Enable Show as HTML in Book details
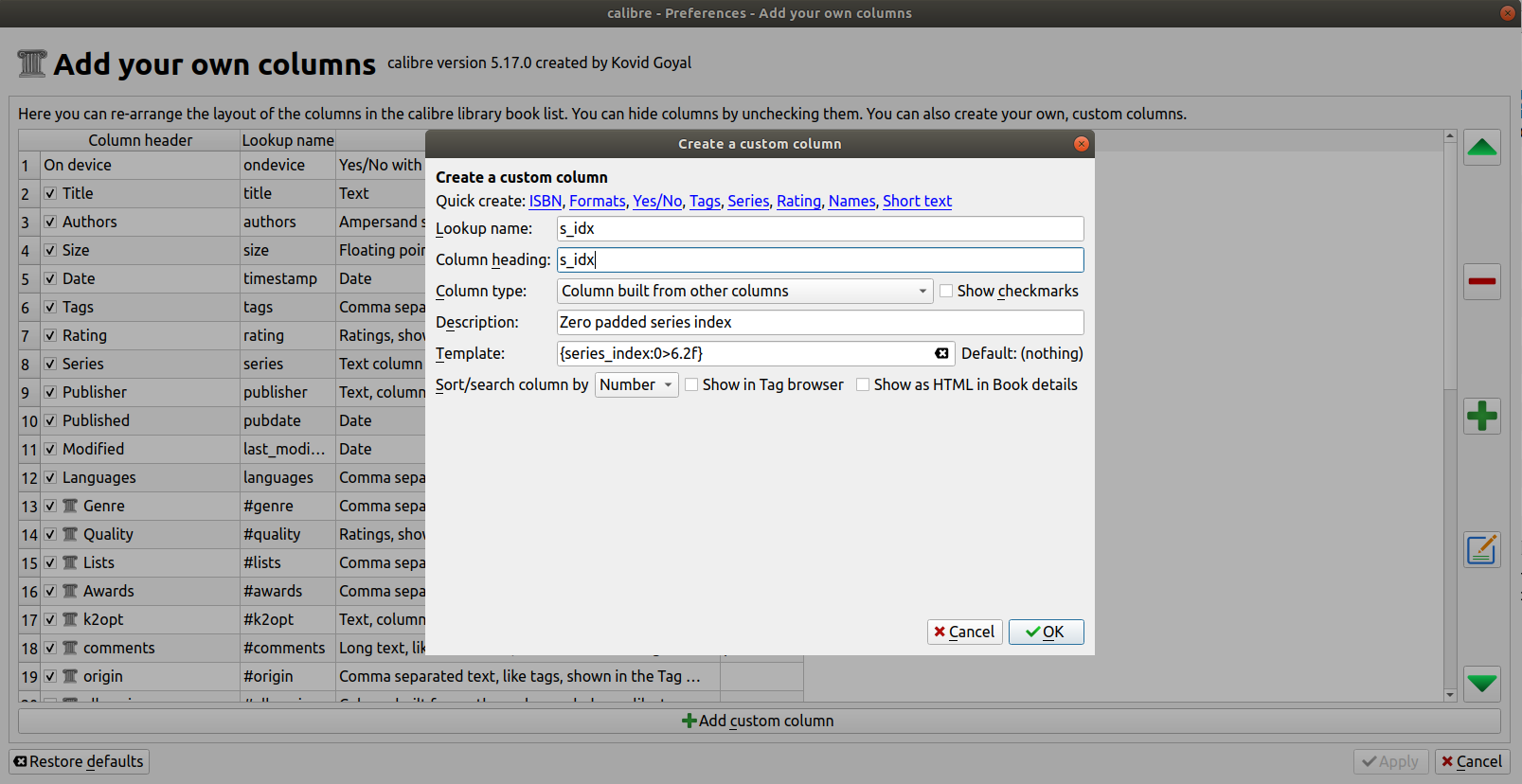 863,384
